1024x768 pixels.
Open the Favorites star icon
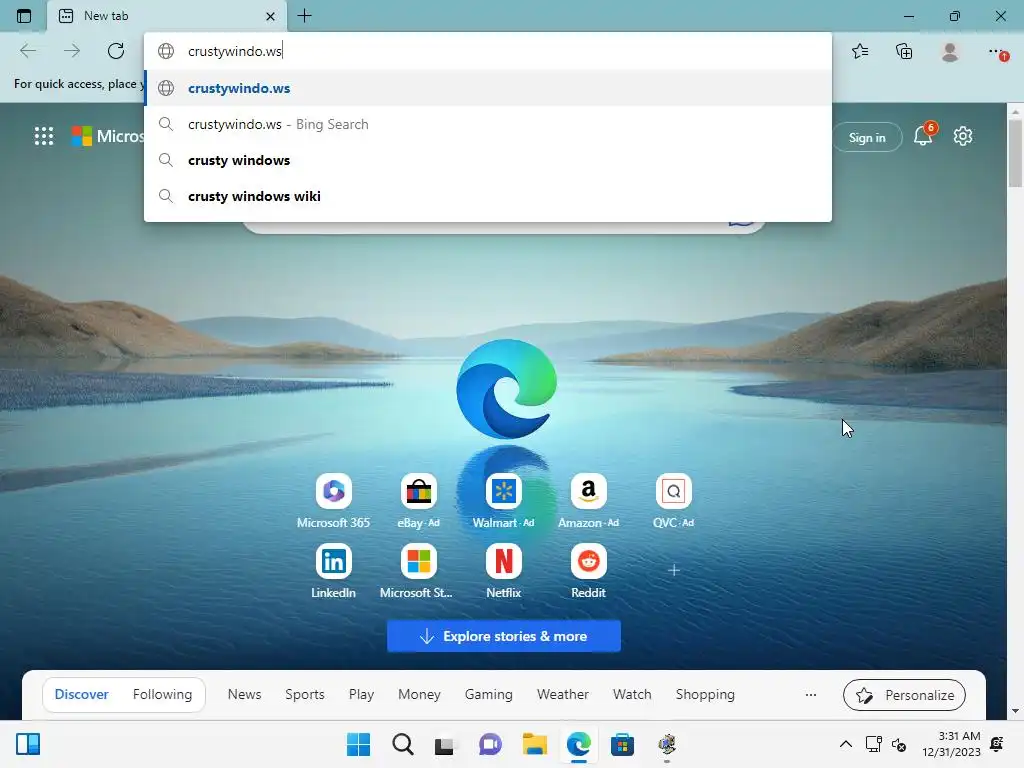pyautogui.click(x=860, y=51)
